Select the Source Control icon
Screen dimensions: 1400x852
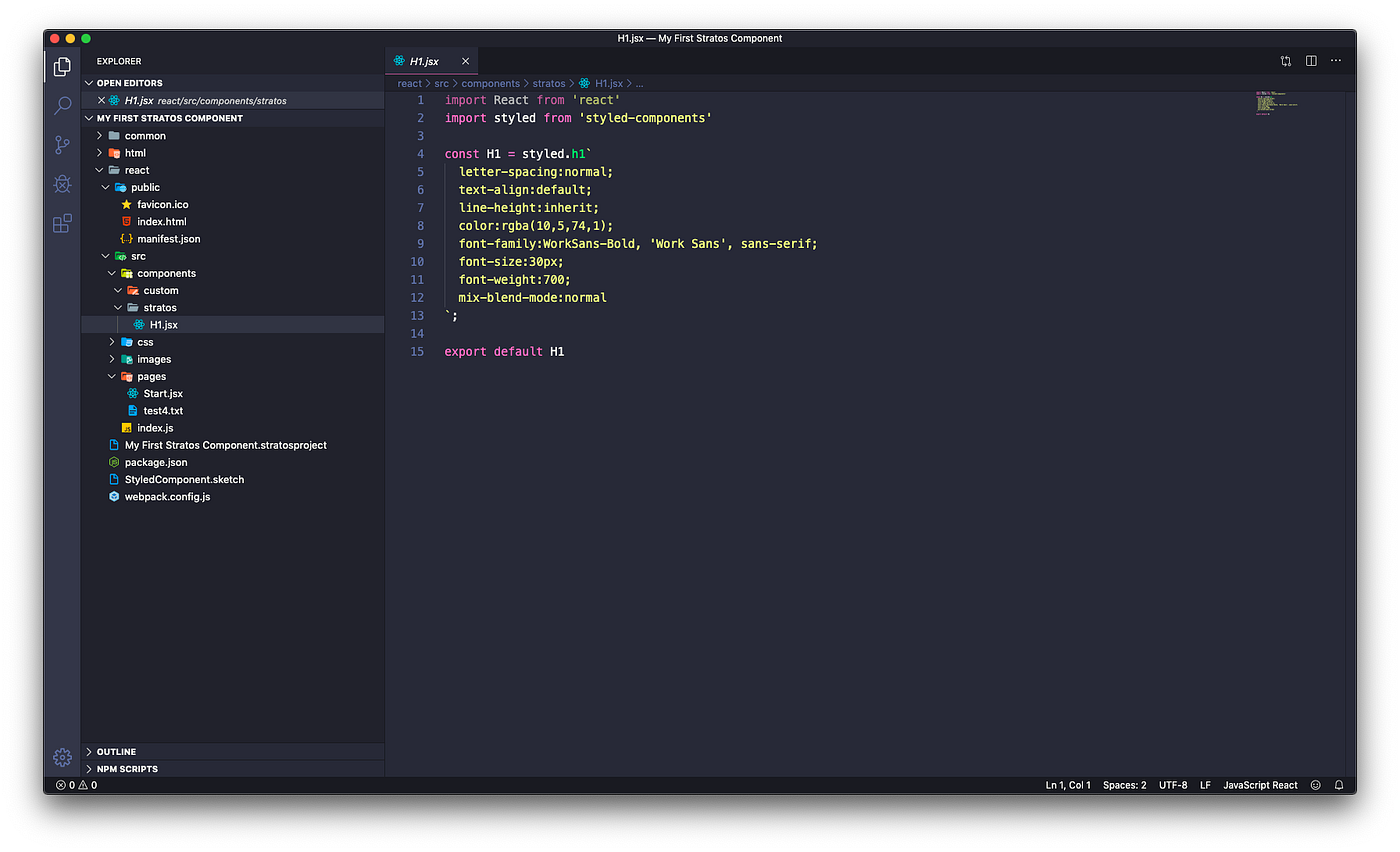[x=62, y=144]
